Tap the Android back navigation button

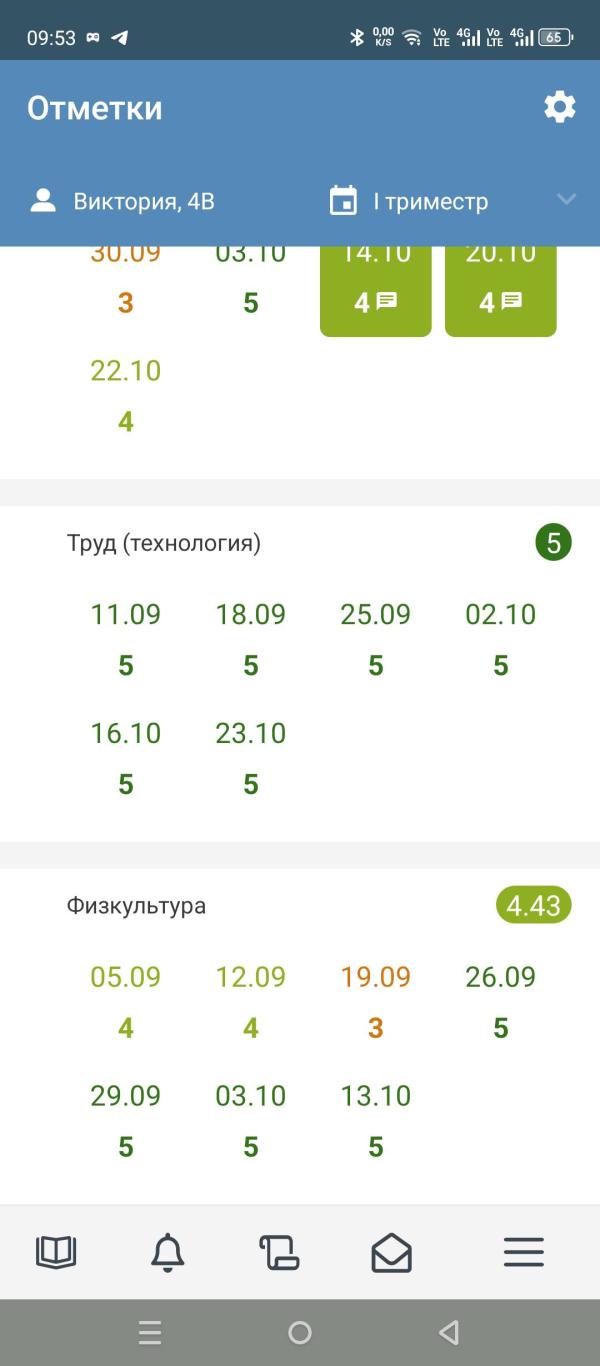pos(449,1332)
